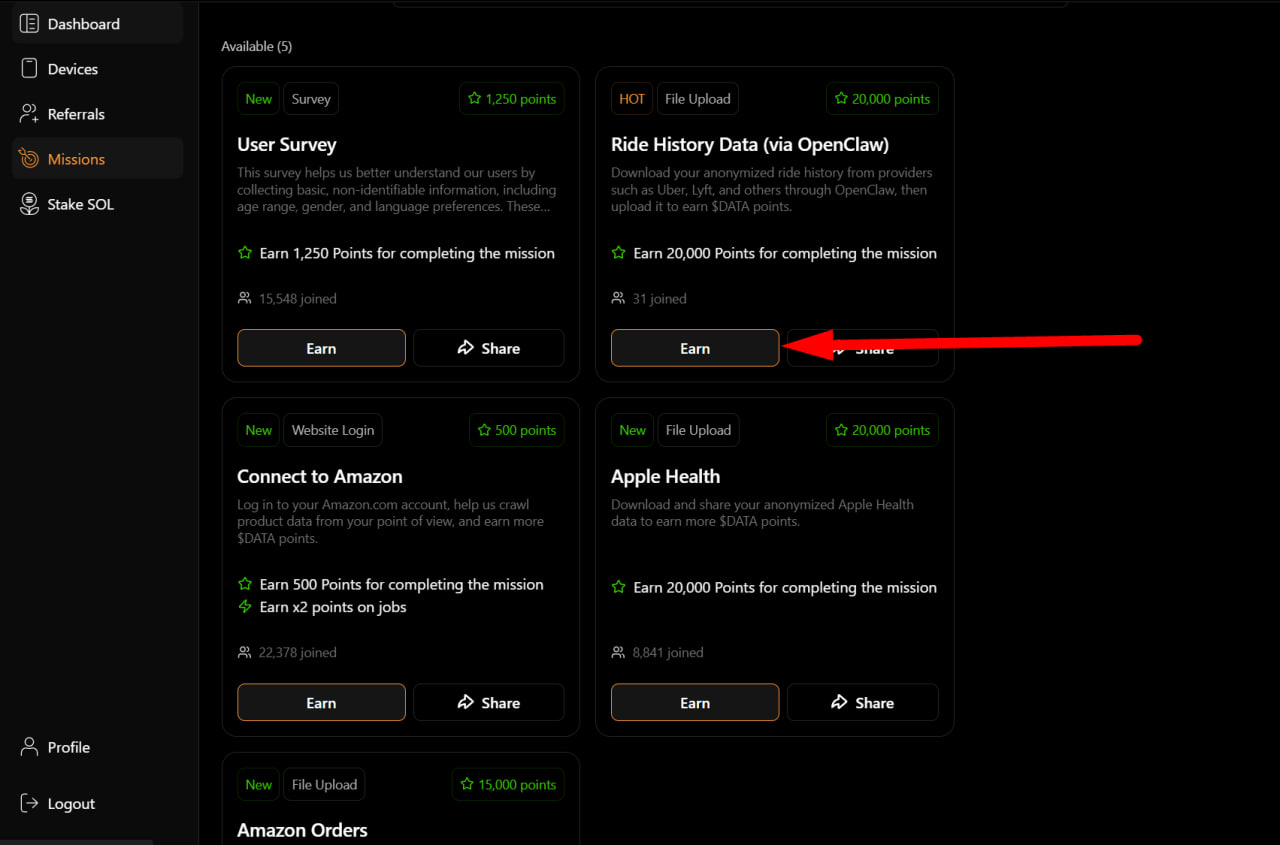Viewport: 1280px width, 845px height.
Task: Click the star in 1,250 points badge
Action: [x=474, y=99]
